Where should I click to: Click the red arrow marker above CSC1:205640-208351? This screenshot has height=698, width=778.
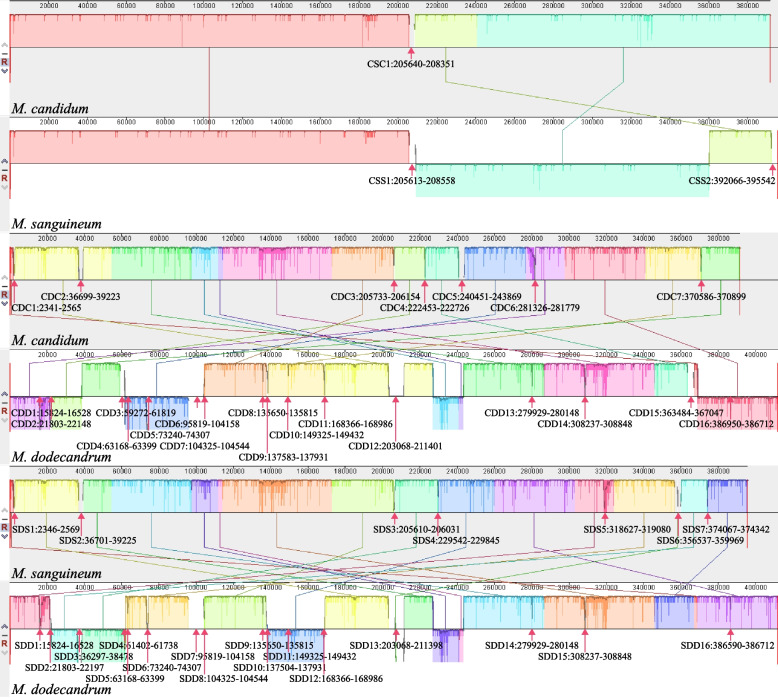(x=411, y=52)
